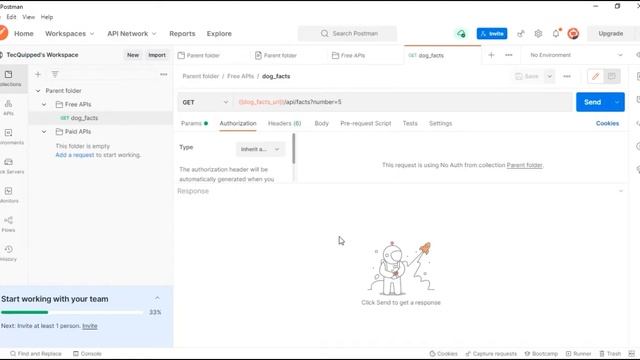Open the Monitors sidebar panel
Screen dimensions: 640x360
coord(9,195)
